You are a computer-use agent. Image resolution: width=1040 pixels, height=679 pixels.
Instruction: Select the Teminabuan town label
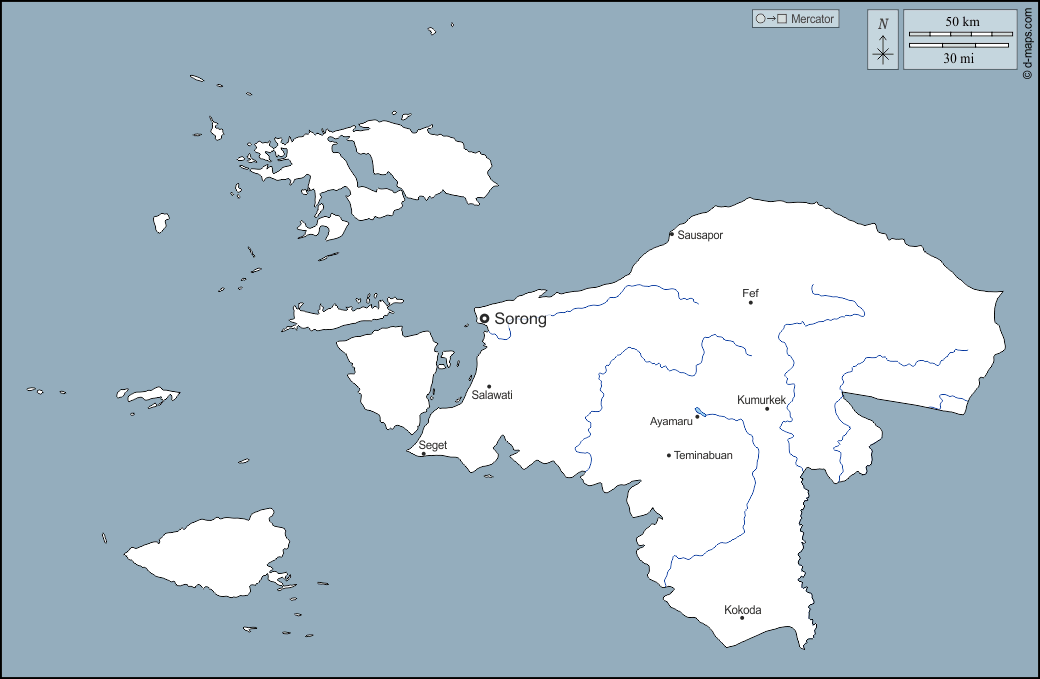703,456
